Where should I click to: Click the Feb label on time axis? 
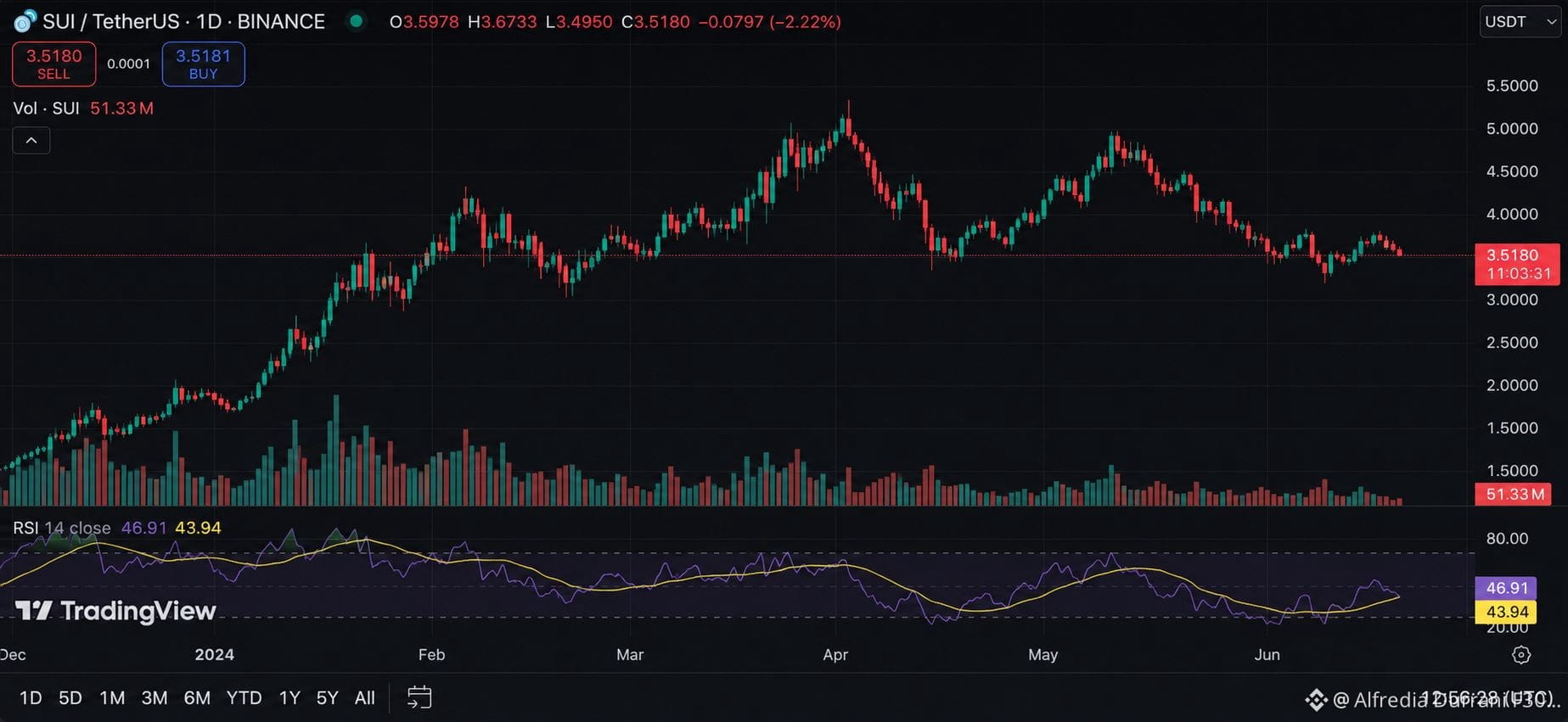point(431,655)
